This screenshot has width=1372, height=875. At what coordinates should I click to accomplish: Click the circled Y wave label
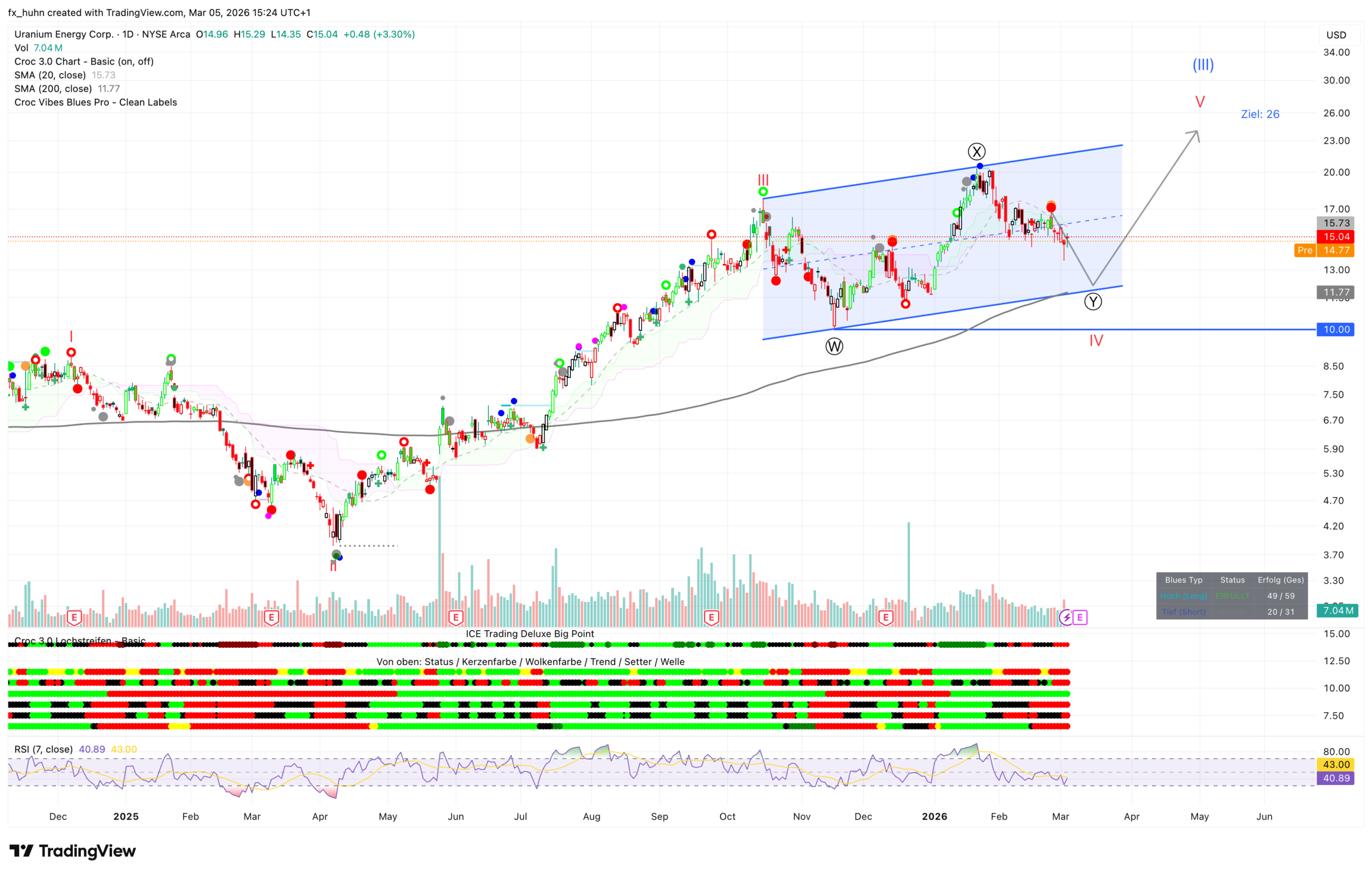(x=1093, y=301)
